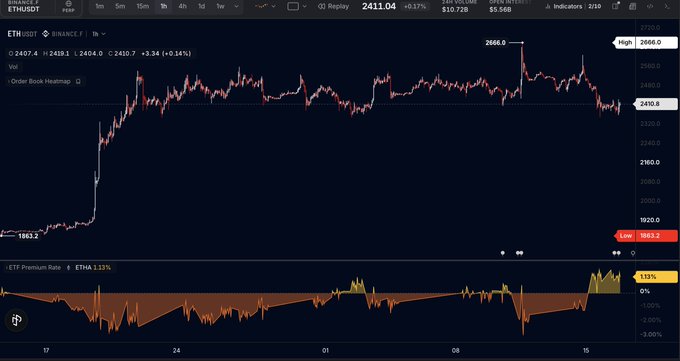Open the ETHUSDT symbol selector

pyautogui.click(x=24, y=7)
